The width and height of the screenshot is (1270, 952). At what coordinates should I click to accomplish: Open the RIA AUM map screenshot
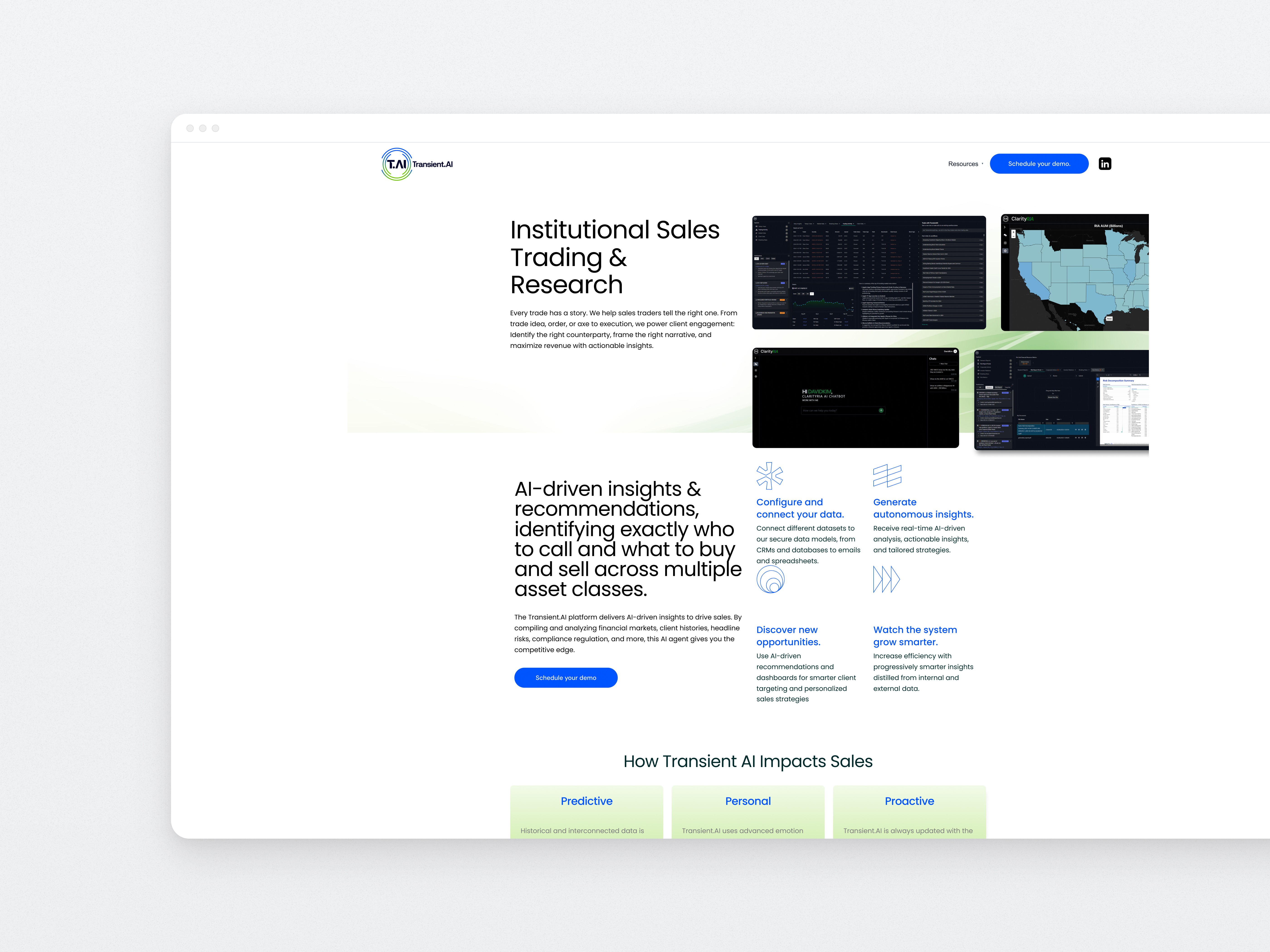coord(1074,273)
